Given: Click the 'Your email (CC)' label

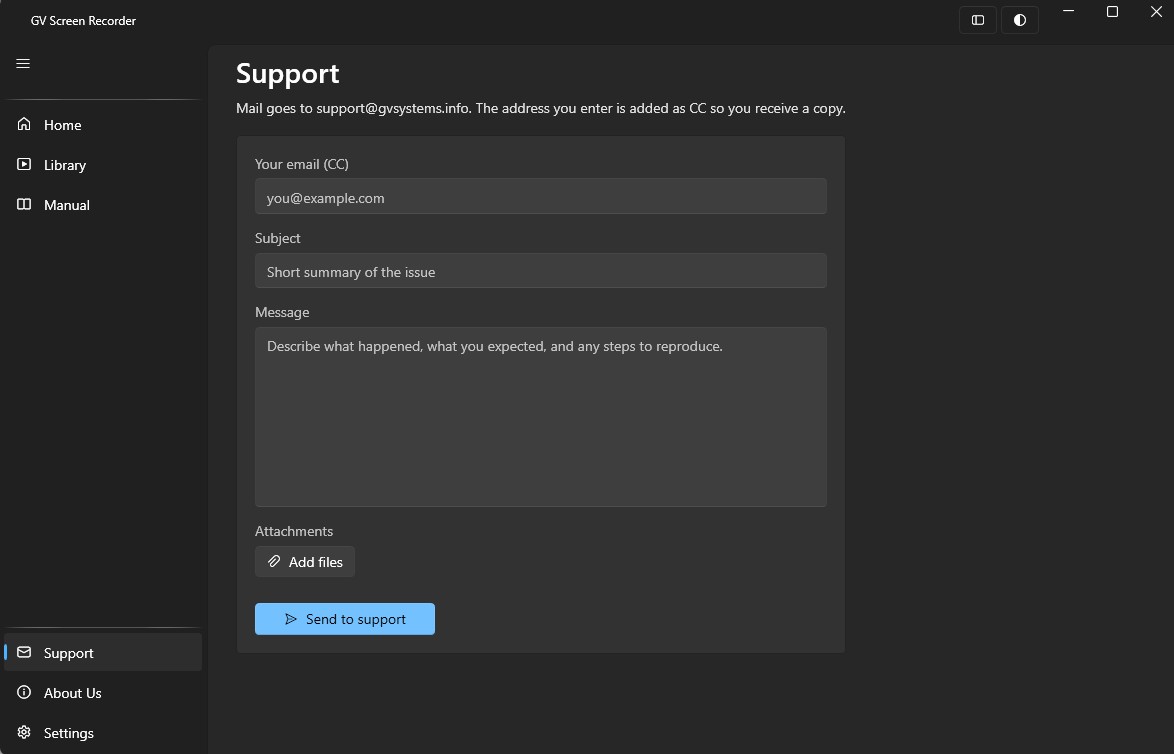Looking at the screenshot, I should pos(302,164).
